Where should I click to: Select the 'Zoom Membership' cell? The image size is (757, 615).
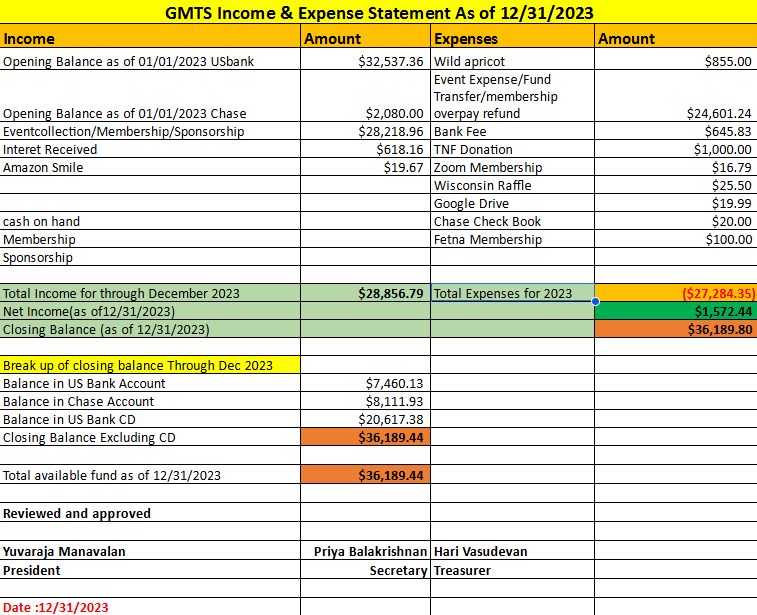(512, 167)
